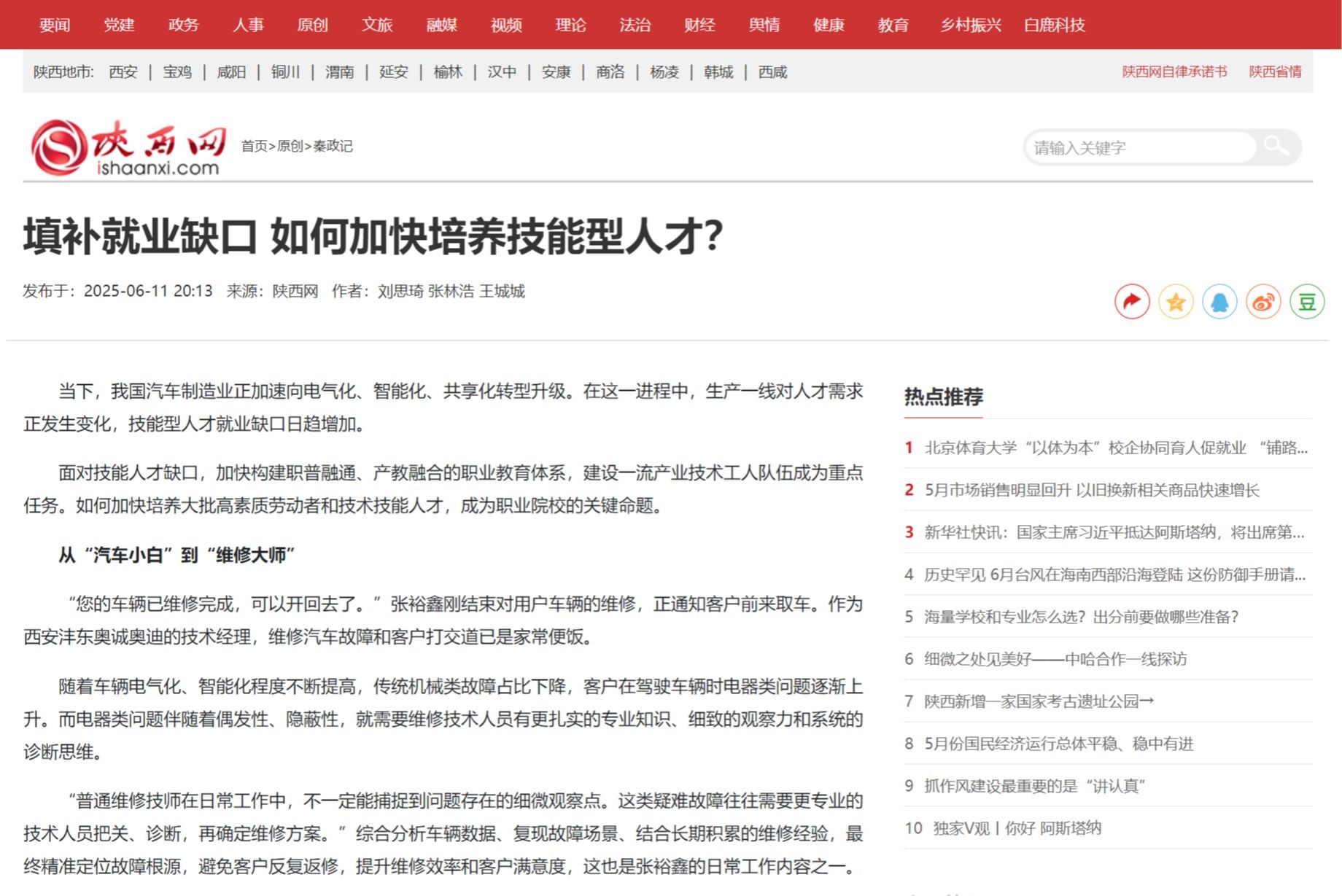
Task: Open hot article 独家V观丨你好 阿斯塔纳
Action: click(x=1017, y=828)
